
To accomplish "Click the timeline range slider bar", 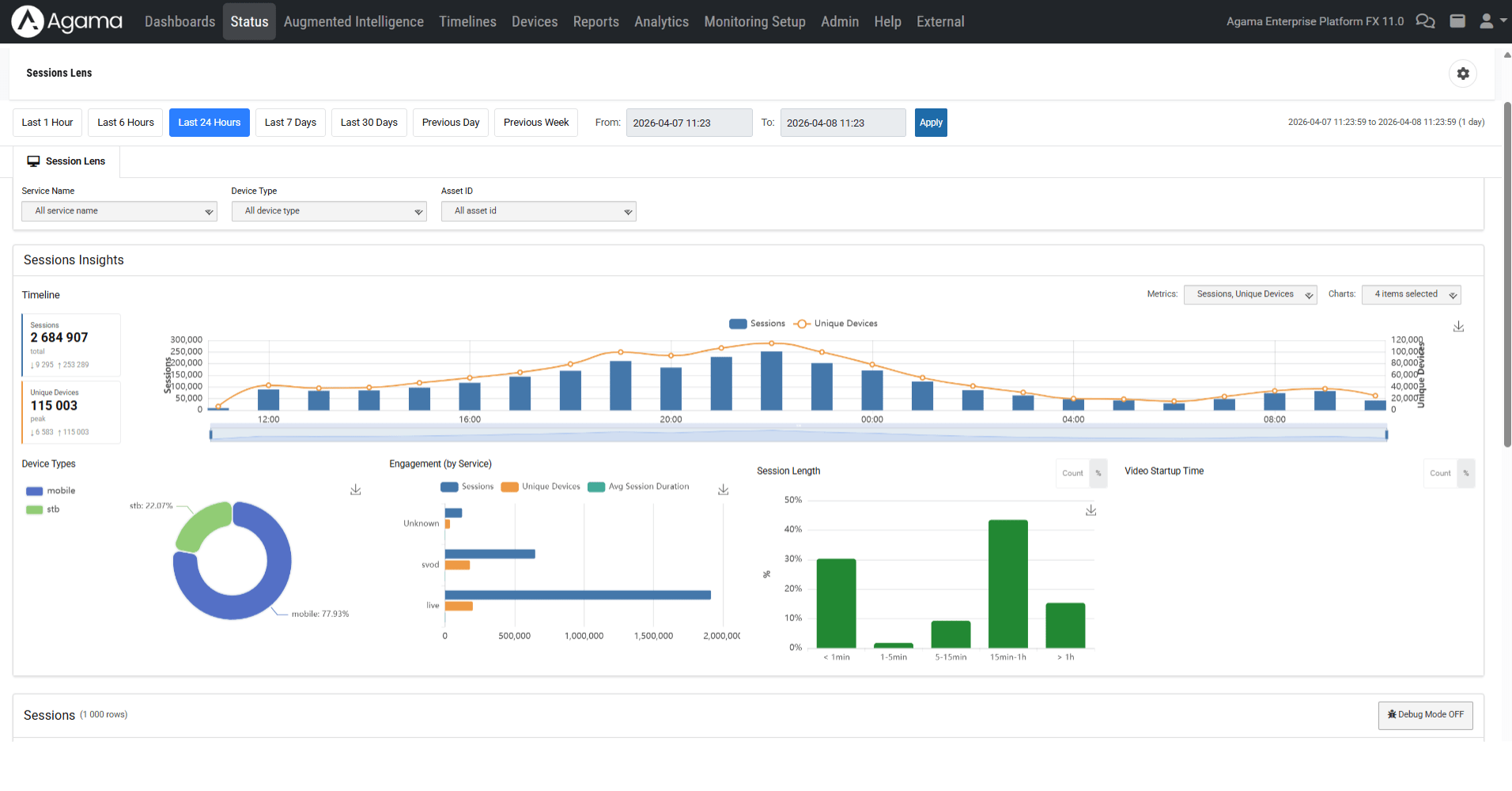I will tap(798, 434).
